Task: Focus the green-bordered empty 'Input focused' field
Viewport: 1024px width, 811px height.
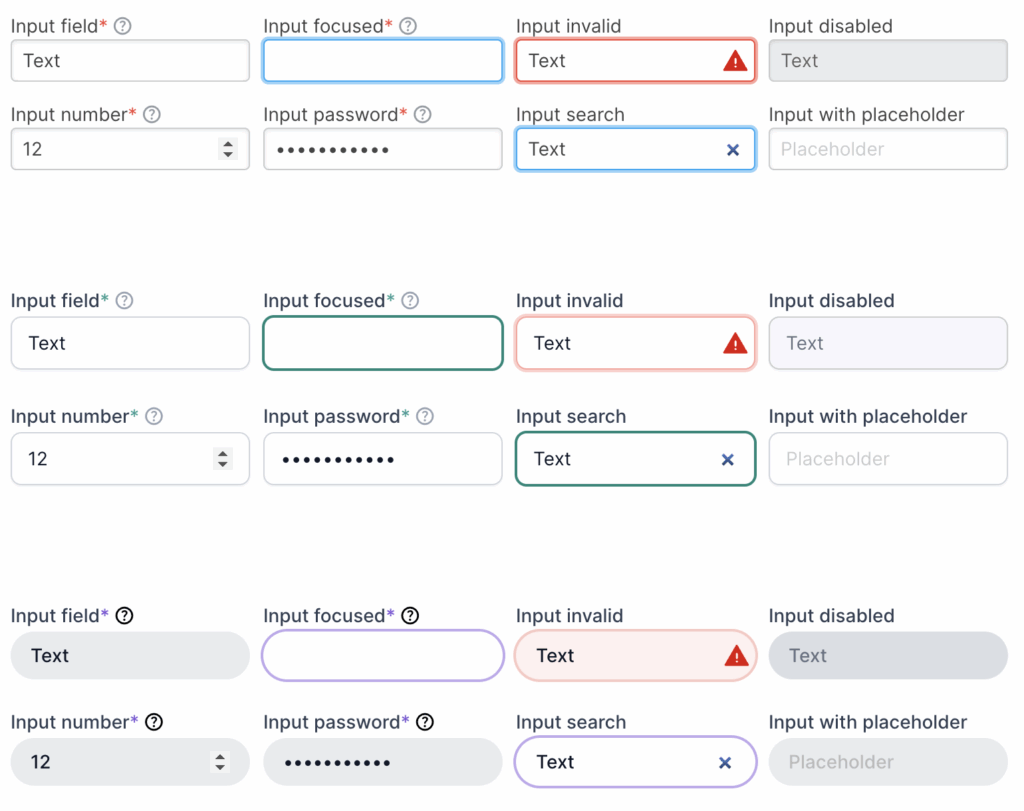Action: coord(383,344)
